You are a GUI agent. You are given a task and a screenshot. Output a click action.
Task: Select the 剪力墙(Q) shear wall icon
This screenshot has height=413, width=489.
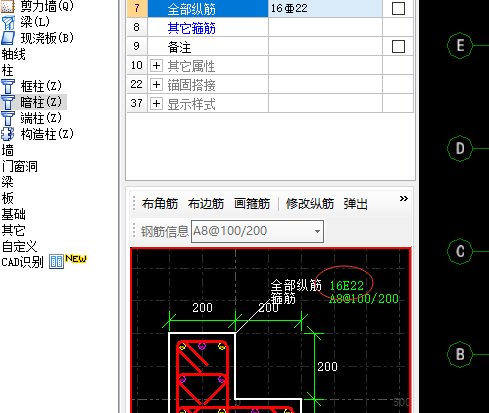click(x=8, y=6)
